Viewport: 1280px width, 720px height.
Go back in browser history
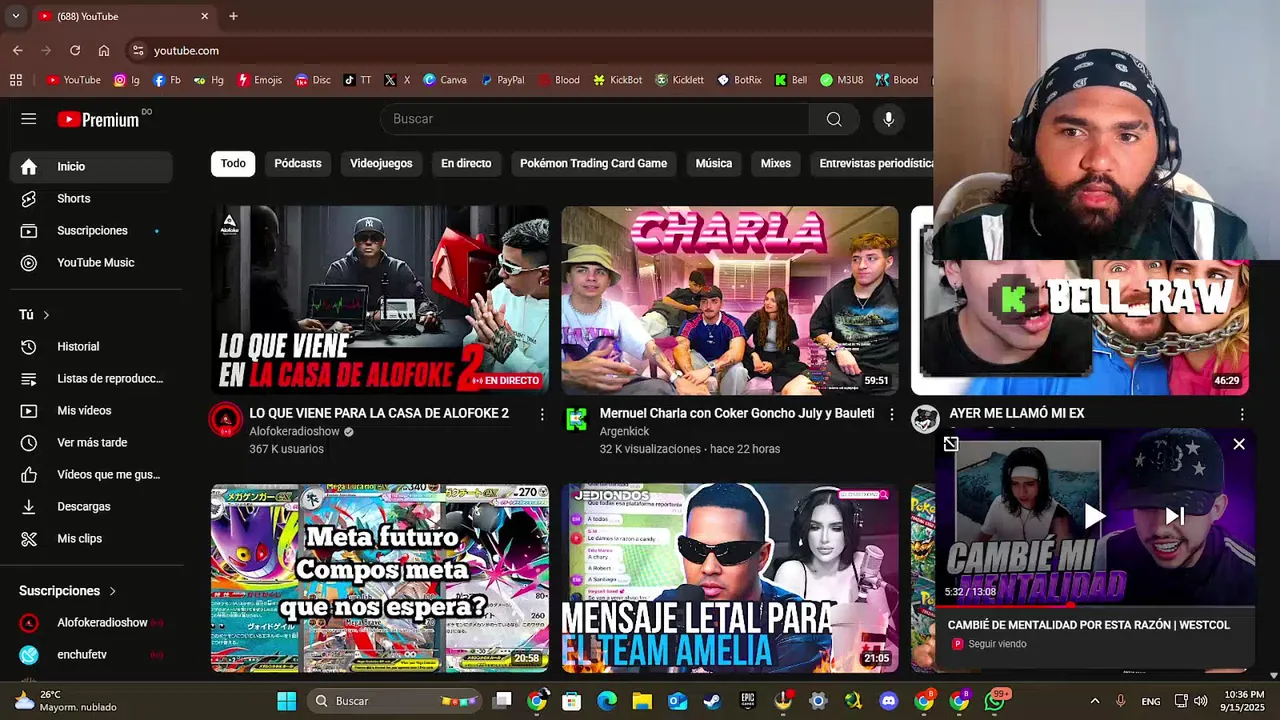(x=18, y=50)
